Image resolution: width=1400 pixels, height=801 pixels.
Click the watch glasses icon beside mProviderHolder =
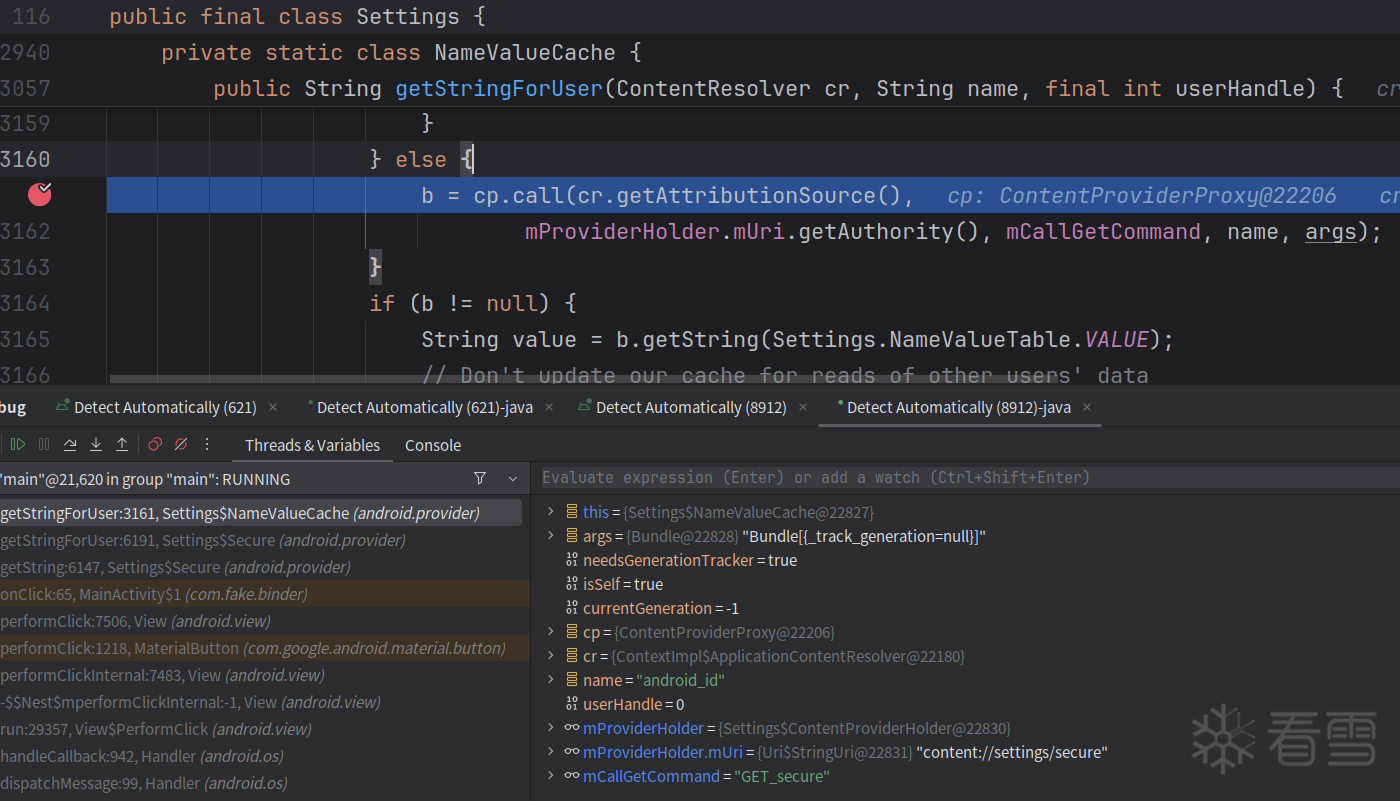click(x=572, y=728)
